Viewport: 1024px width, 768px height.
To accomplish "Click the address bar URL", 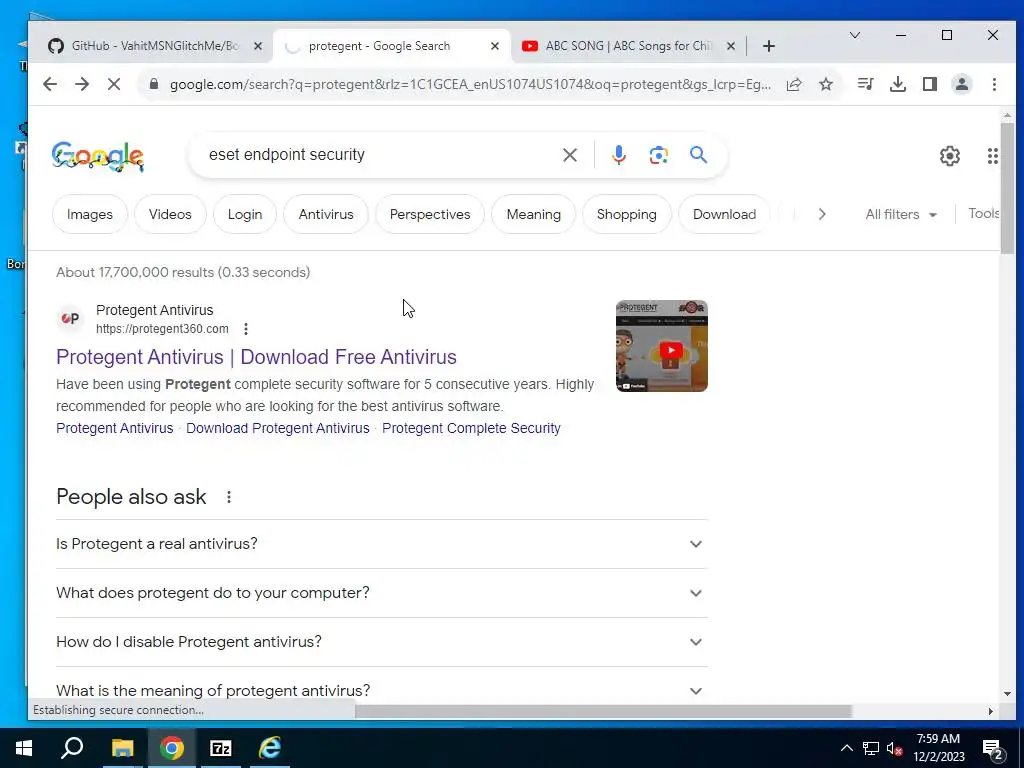I will 470,84.
